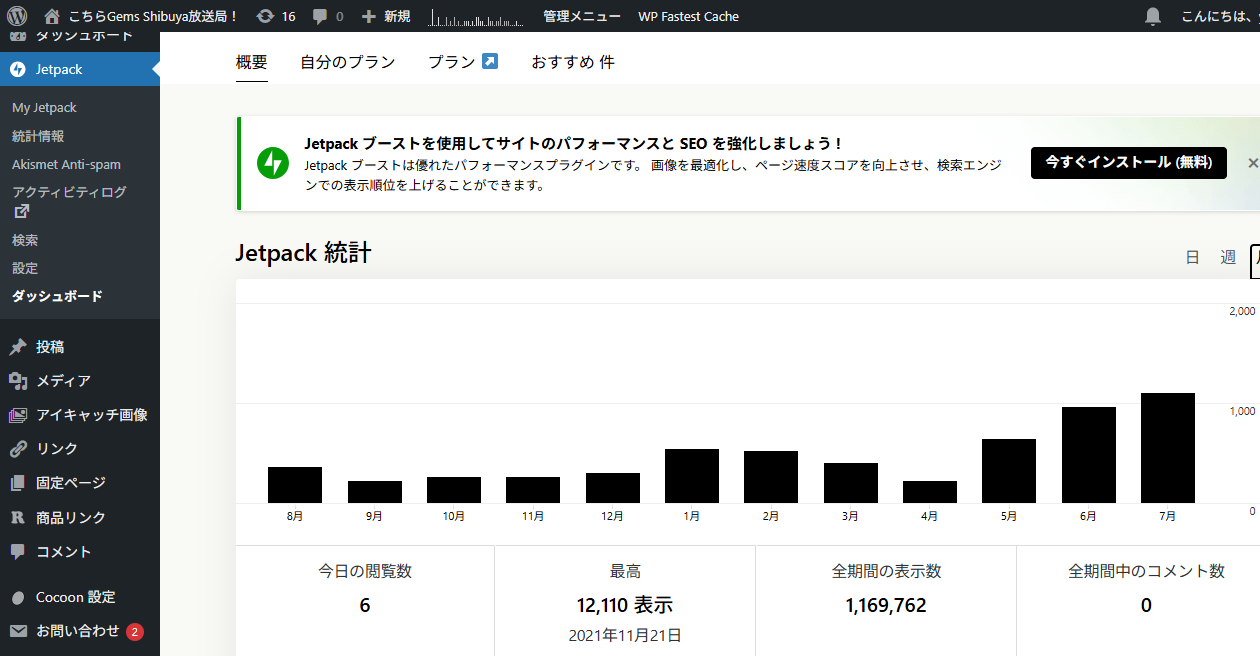The image size is (1260, 656).
Task: Open the こんにちは account menu
Action: (1220, 16)
